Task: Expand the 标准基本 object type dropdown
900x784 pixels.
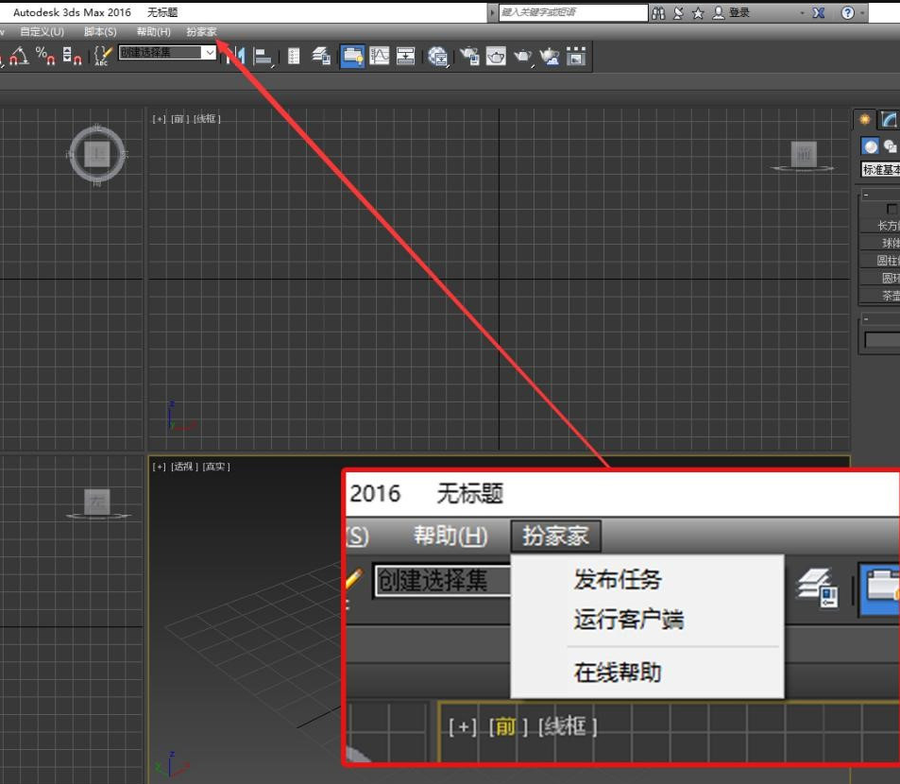Action: (x=880, y=169)
